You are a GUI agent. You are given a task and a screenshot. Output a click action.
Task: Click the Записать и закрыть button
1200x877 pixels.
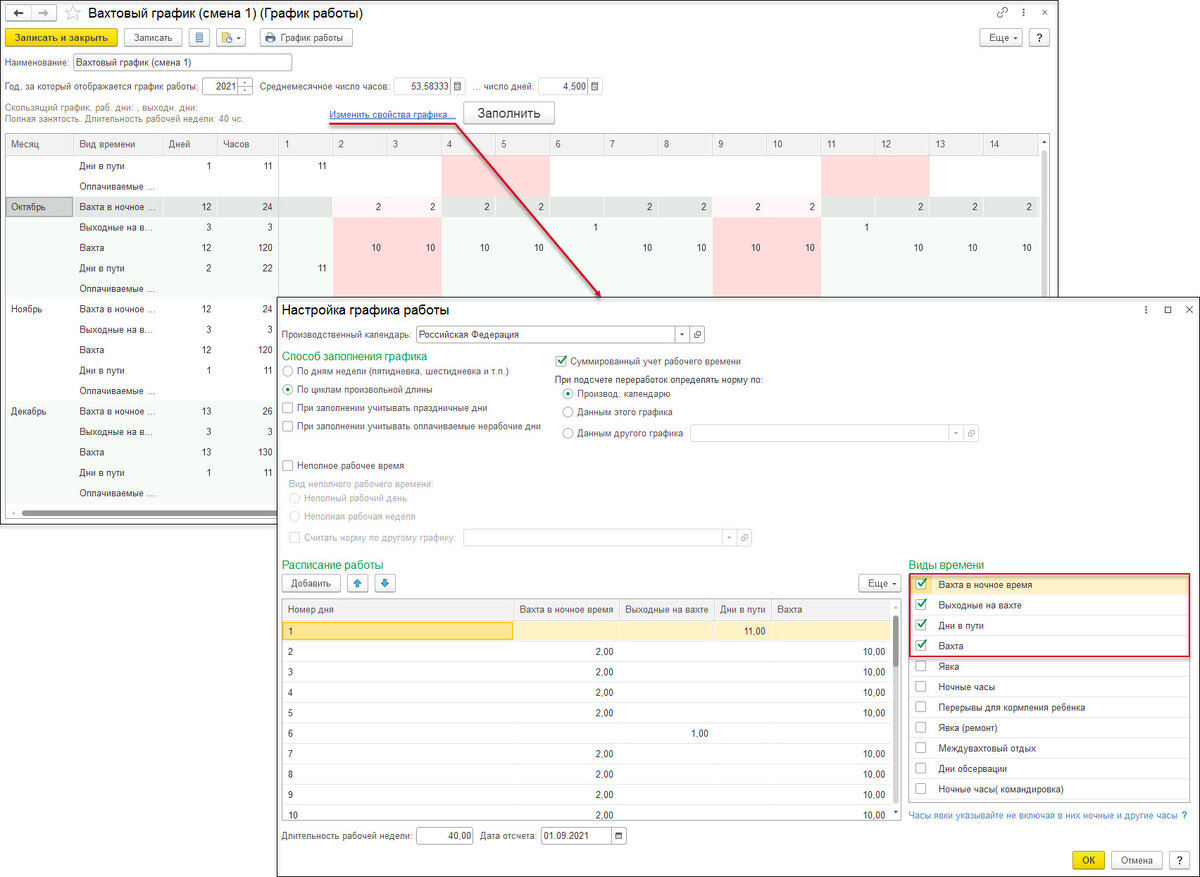(62, 38)
